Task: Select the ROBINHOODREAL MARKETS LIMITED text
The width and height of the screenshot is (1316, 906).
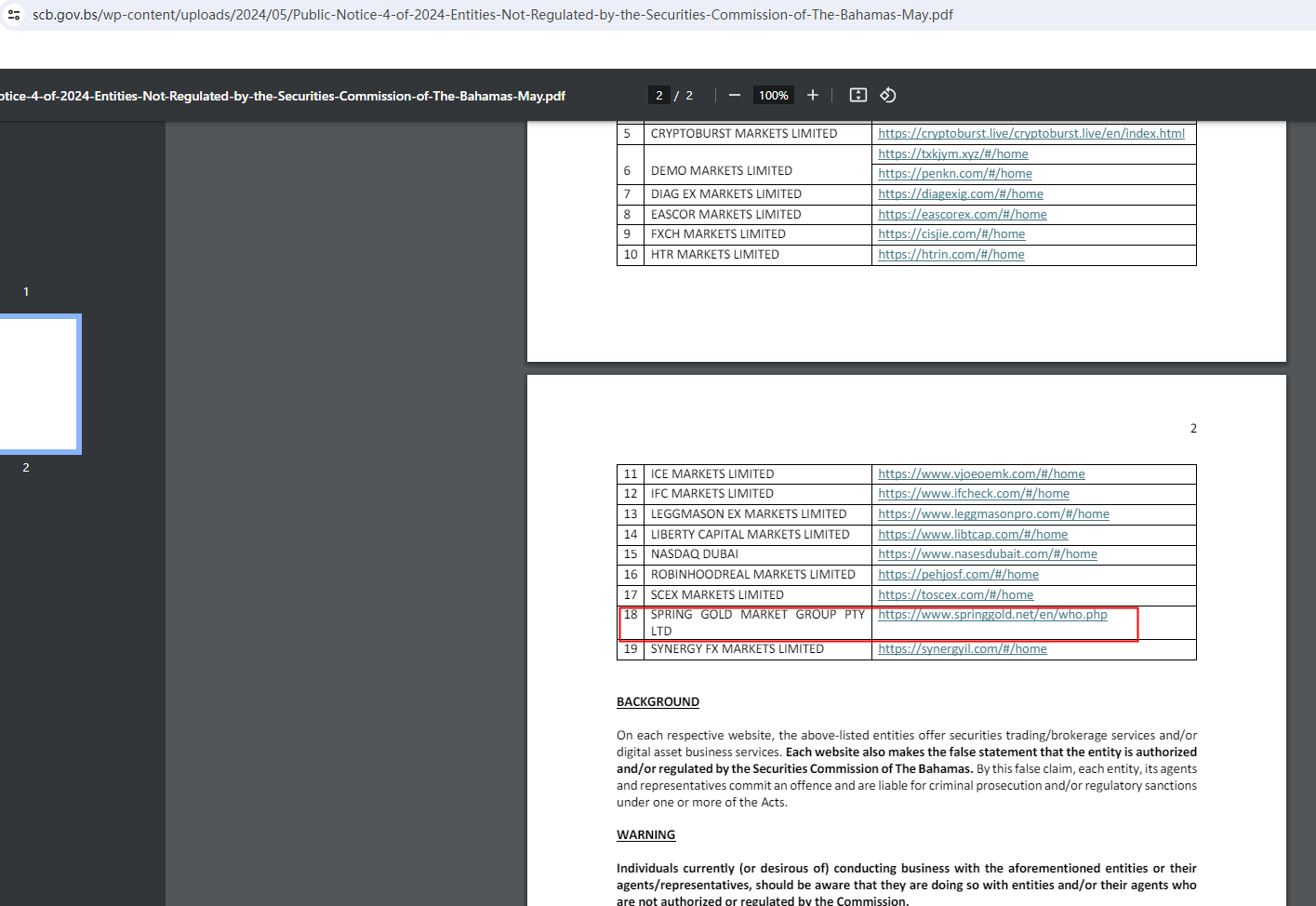Action: [x=753, y=575]
